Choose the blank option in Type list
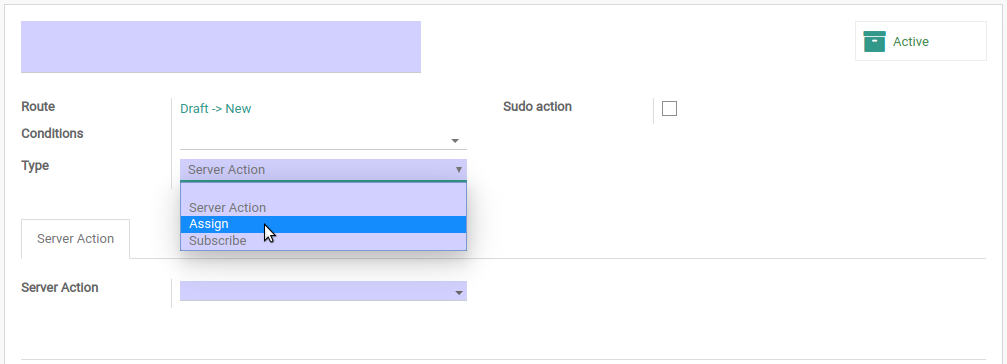Image resolution: width=1007 pixels, height=364 pixels. [x=323, y=192]
